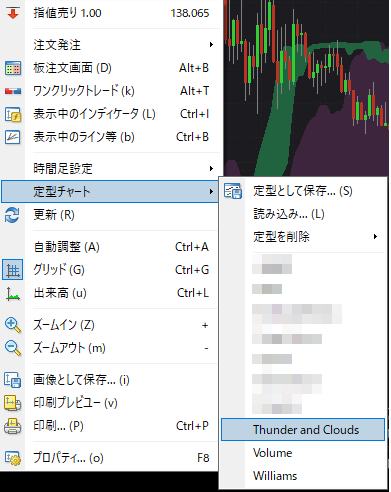Click the save template icon beside 定型として保存
The width and height of the screenshot is (391, 492).
[x=233, y=191]
